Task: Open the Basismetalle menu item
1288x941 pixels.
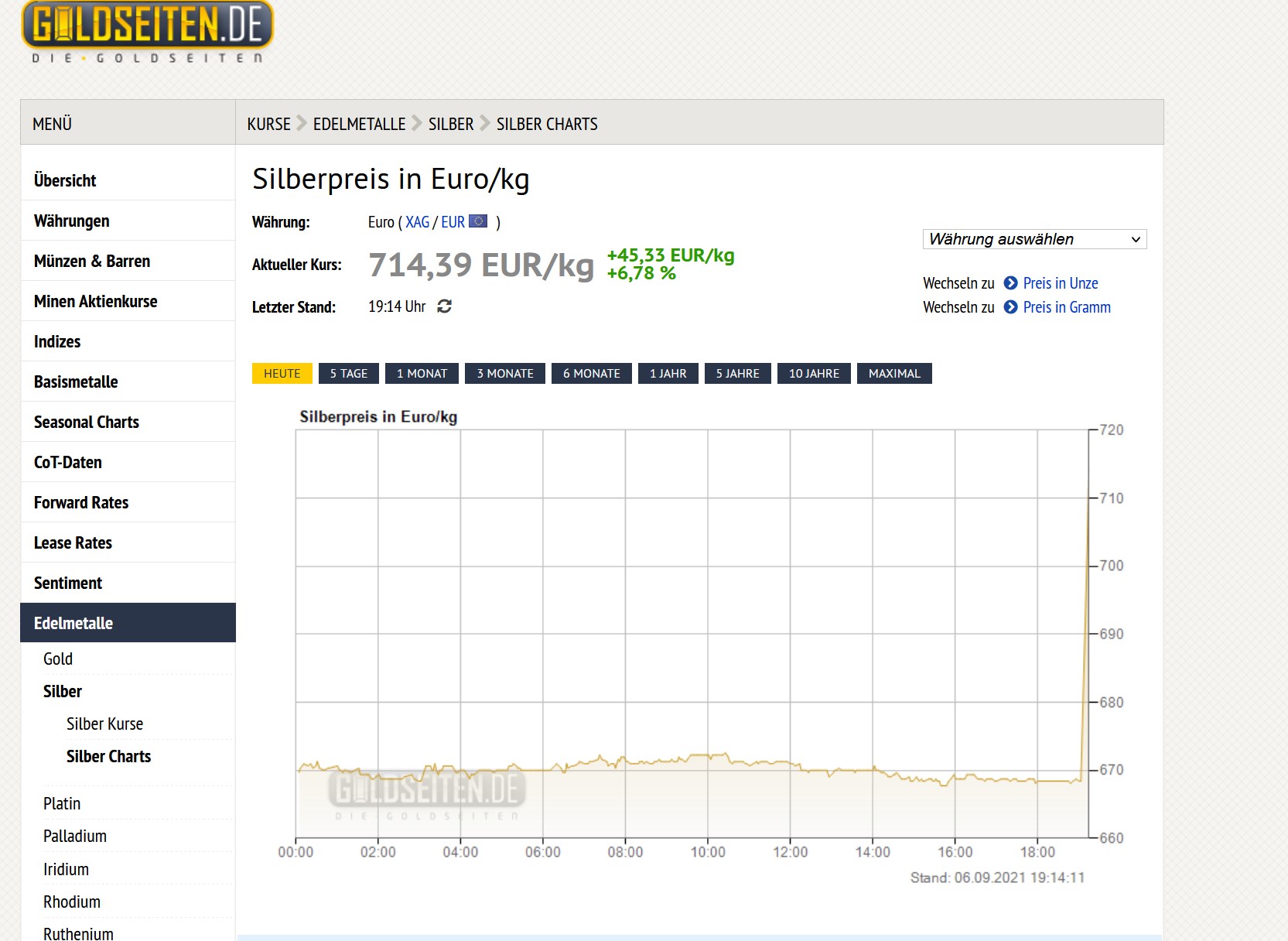Action: (x=128, y=382)
